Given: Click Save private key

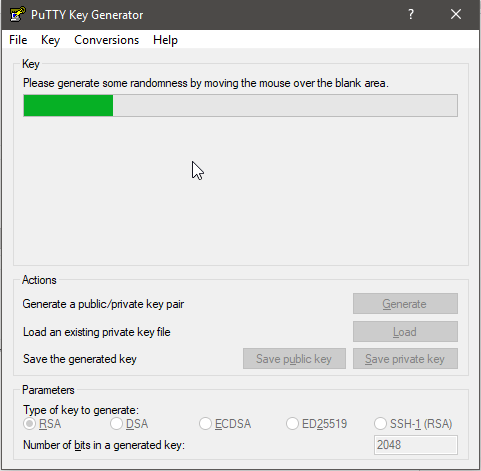Looking at the screenshot, I should [405, 359].
